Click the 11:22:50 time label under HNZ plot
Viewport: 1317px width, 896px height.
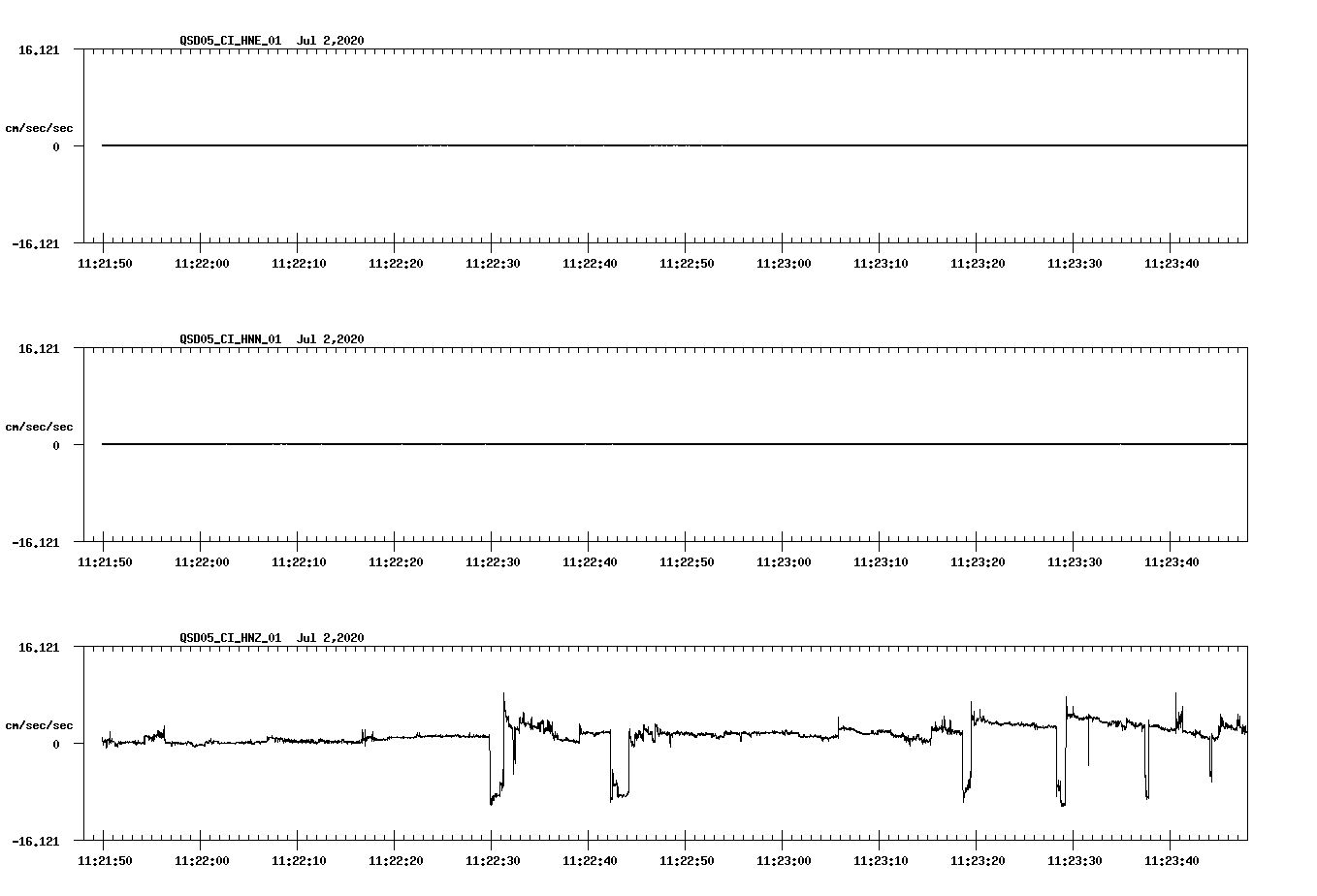[x=687, y=861]
